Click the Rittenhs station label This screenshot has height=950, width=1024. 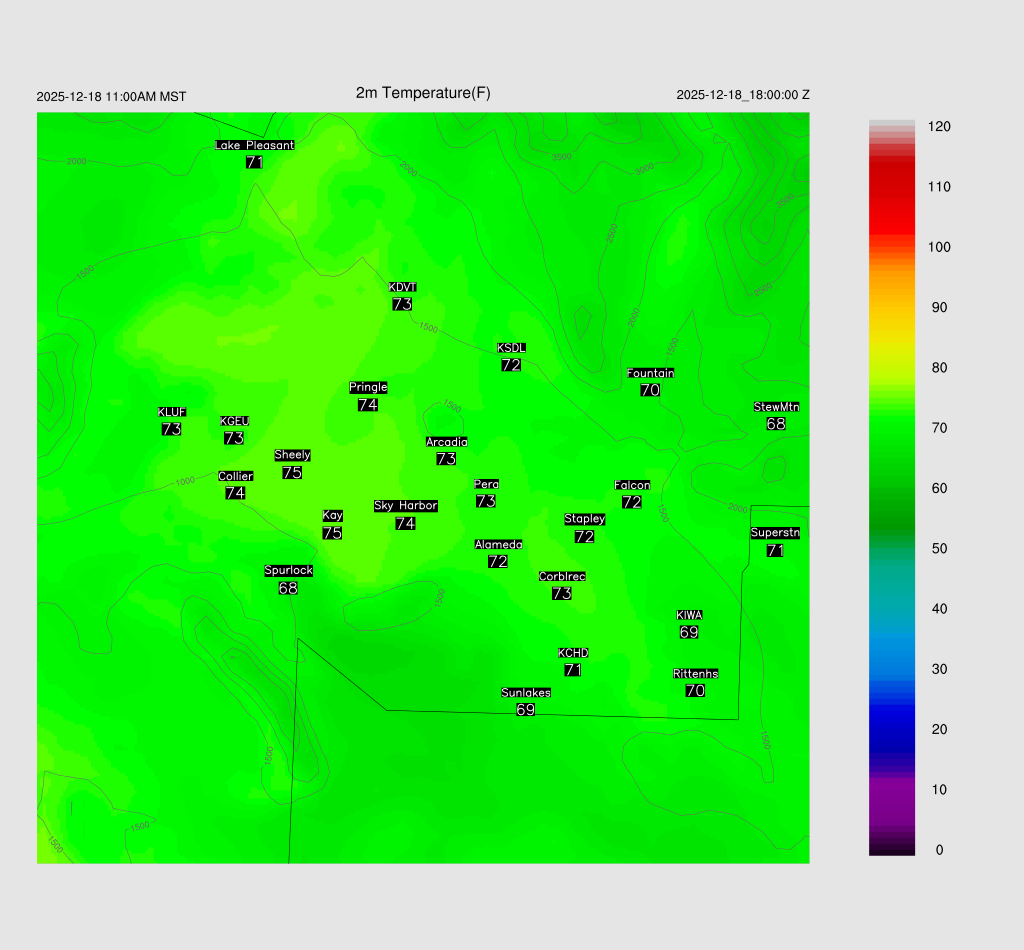click(x=696, y=674)
